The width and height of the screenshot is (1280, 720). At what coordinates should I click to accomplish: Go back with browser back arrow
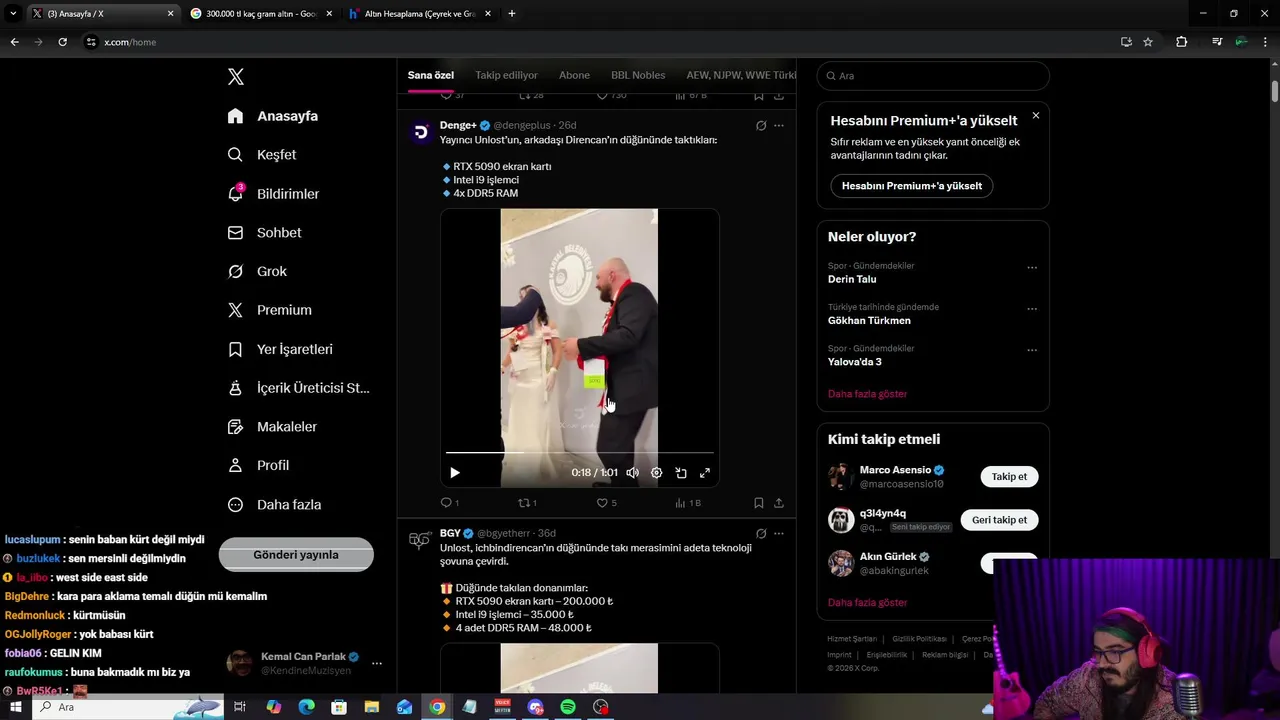14,42
